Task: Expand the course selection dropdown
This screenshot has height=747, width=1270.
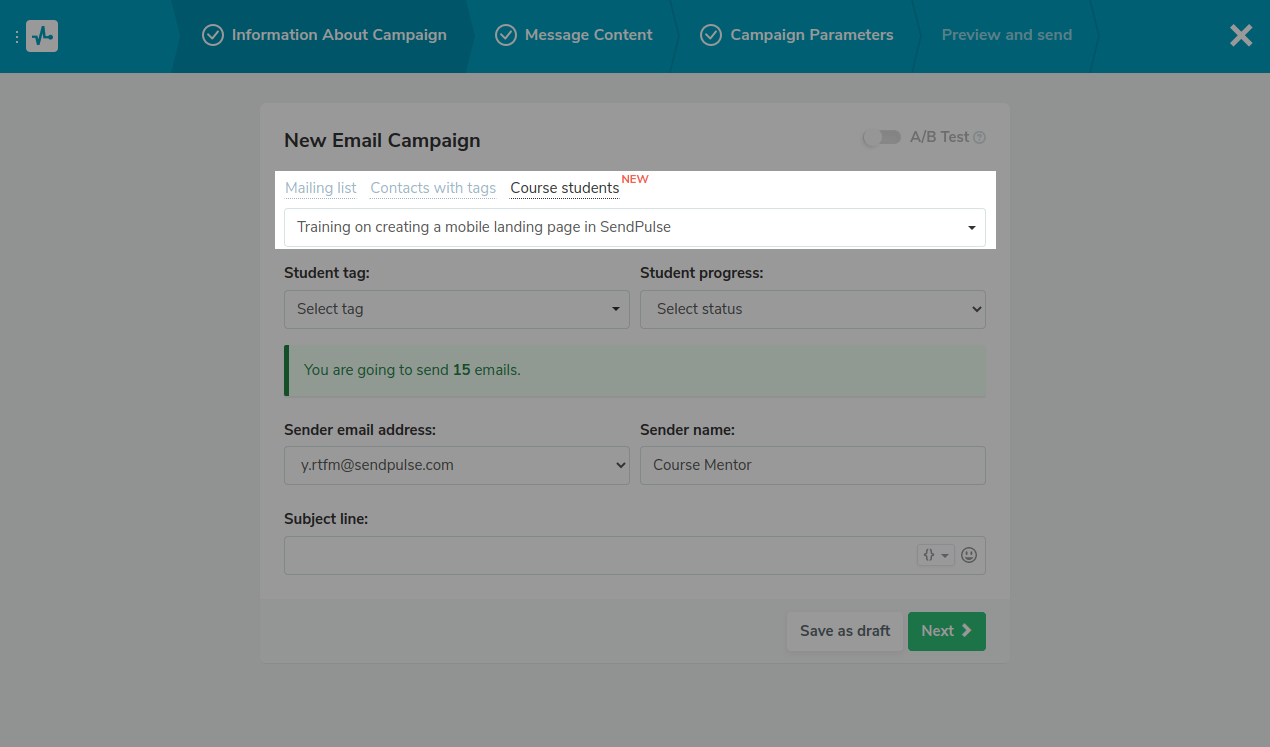Action: [x=634, y=227]
